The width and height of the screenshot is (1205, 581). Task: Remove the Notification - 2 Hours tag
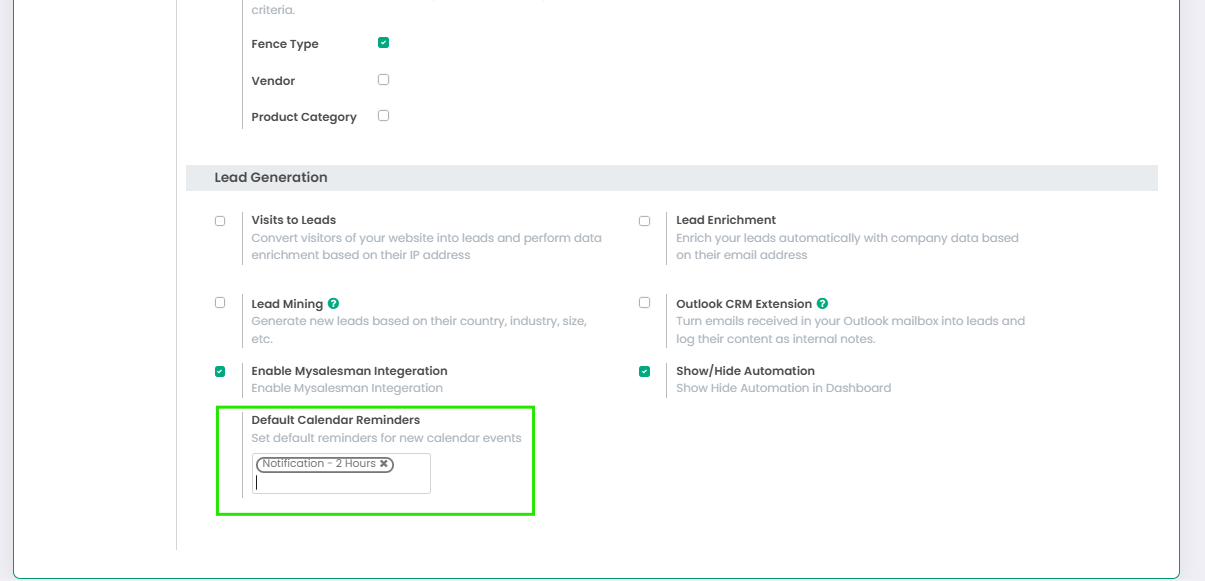coord(384,464)
